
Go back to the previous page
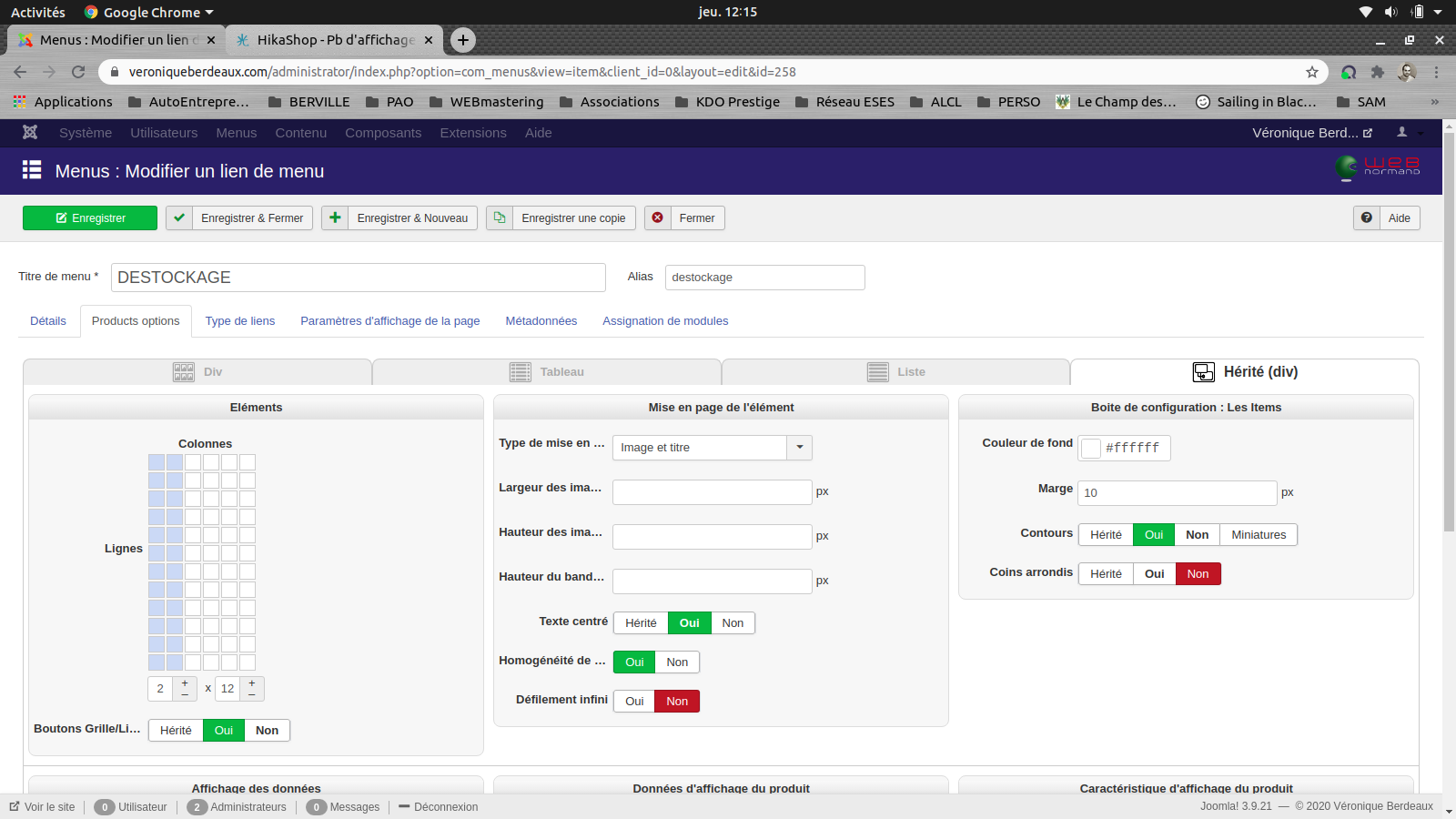(x=20, y=72)
